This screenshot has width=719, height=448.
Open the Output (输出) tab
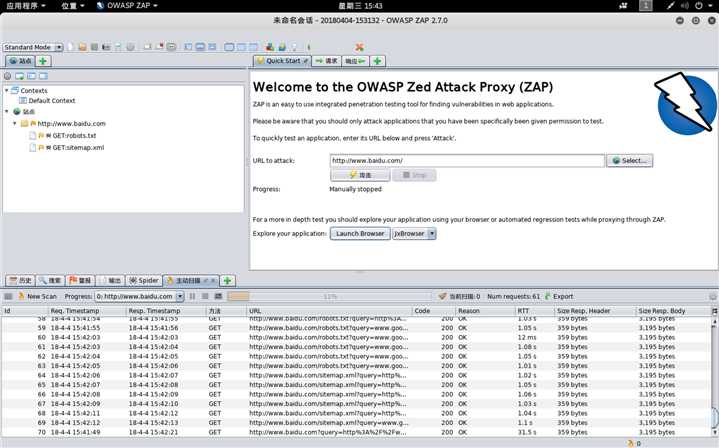point(110,280)
